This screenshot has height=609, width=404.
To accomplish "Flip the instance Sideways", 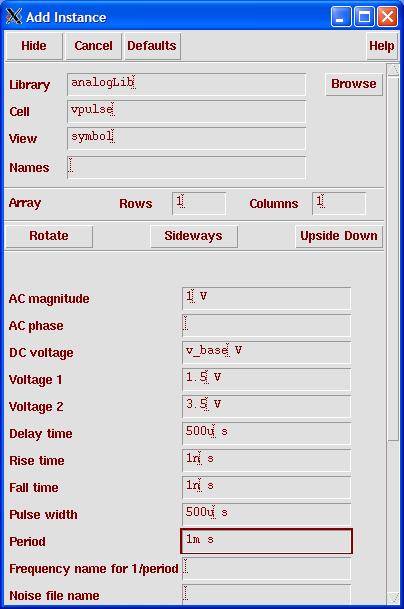I will tap(193, 236).
